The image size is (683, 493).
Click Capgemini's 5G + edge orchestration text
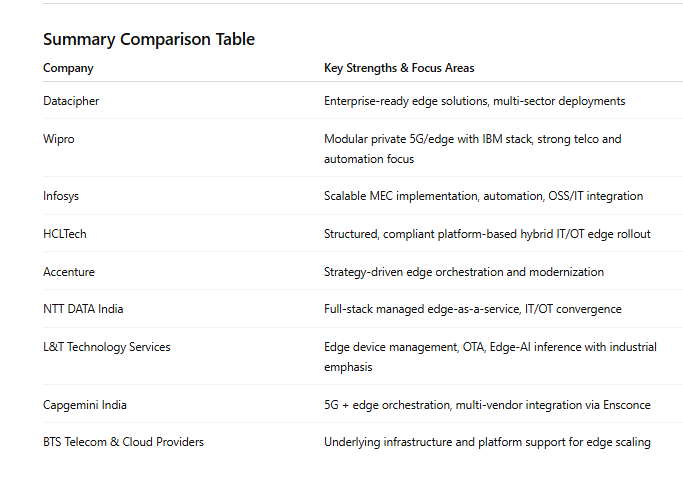click(x=487, y=405)
